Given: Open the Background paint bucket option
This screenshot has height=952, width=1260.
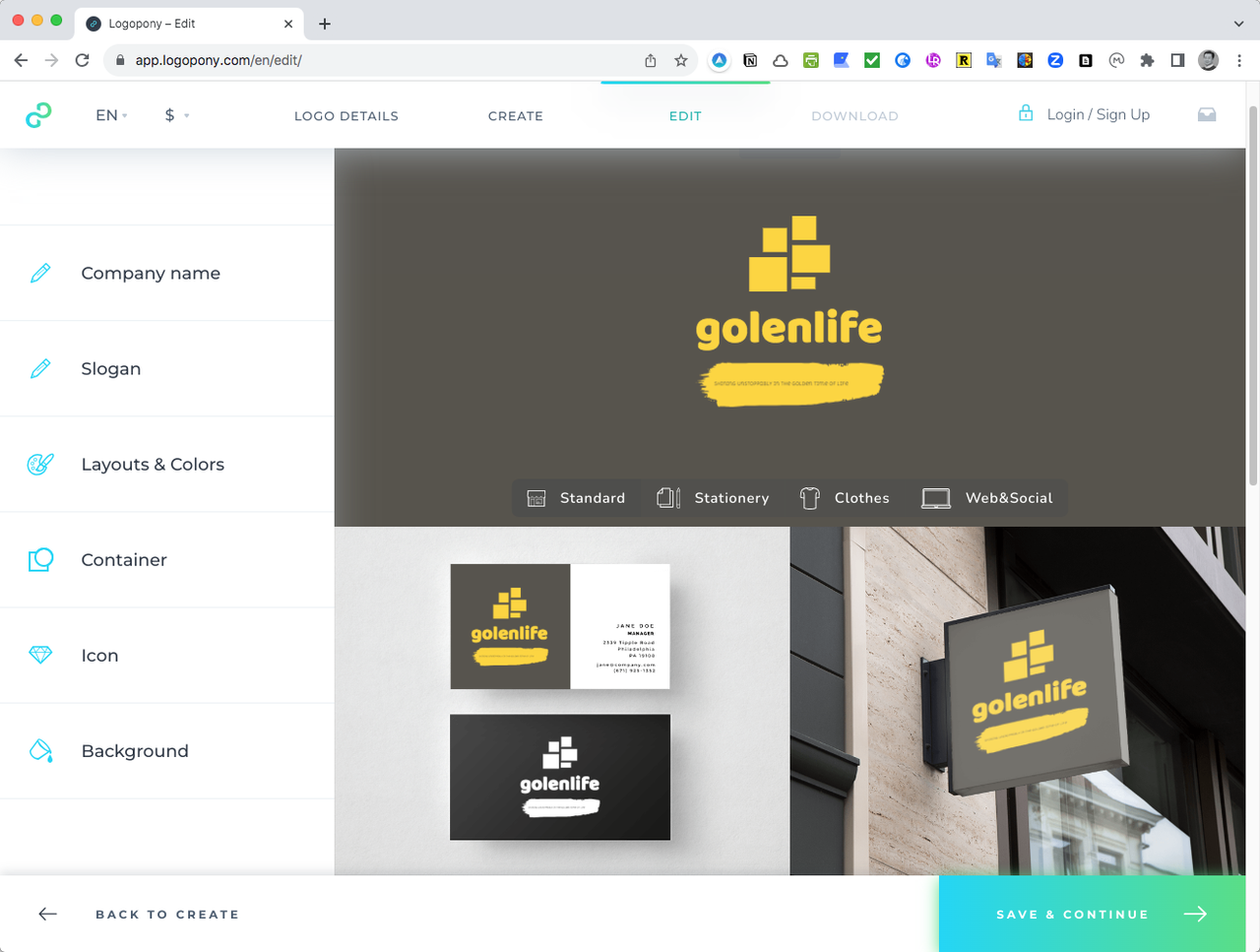Looking at the screenshot, I should click(167, 750).
